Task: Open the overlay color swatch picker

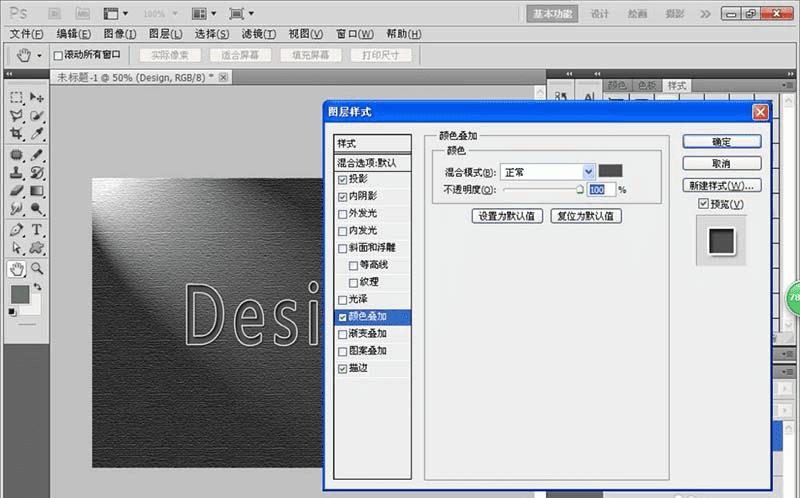Action: [610, 171]
